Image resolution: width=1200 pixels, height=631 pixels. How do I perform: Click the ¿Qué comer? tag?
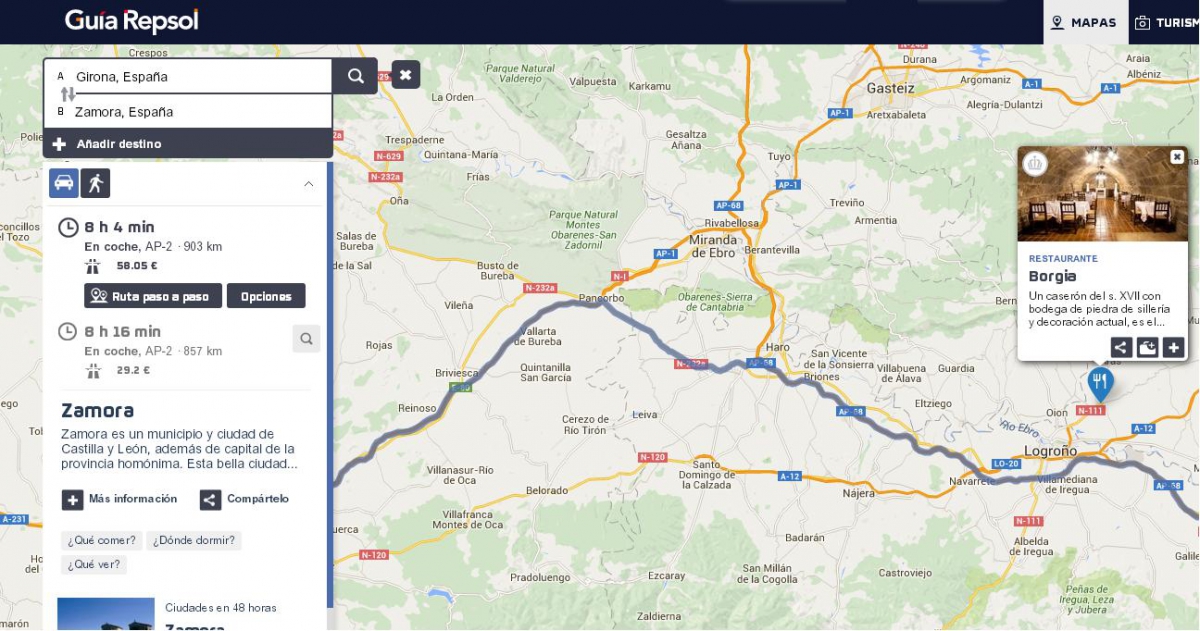[102, 541]
